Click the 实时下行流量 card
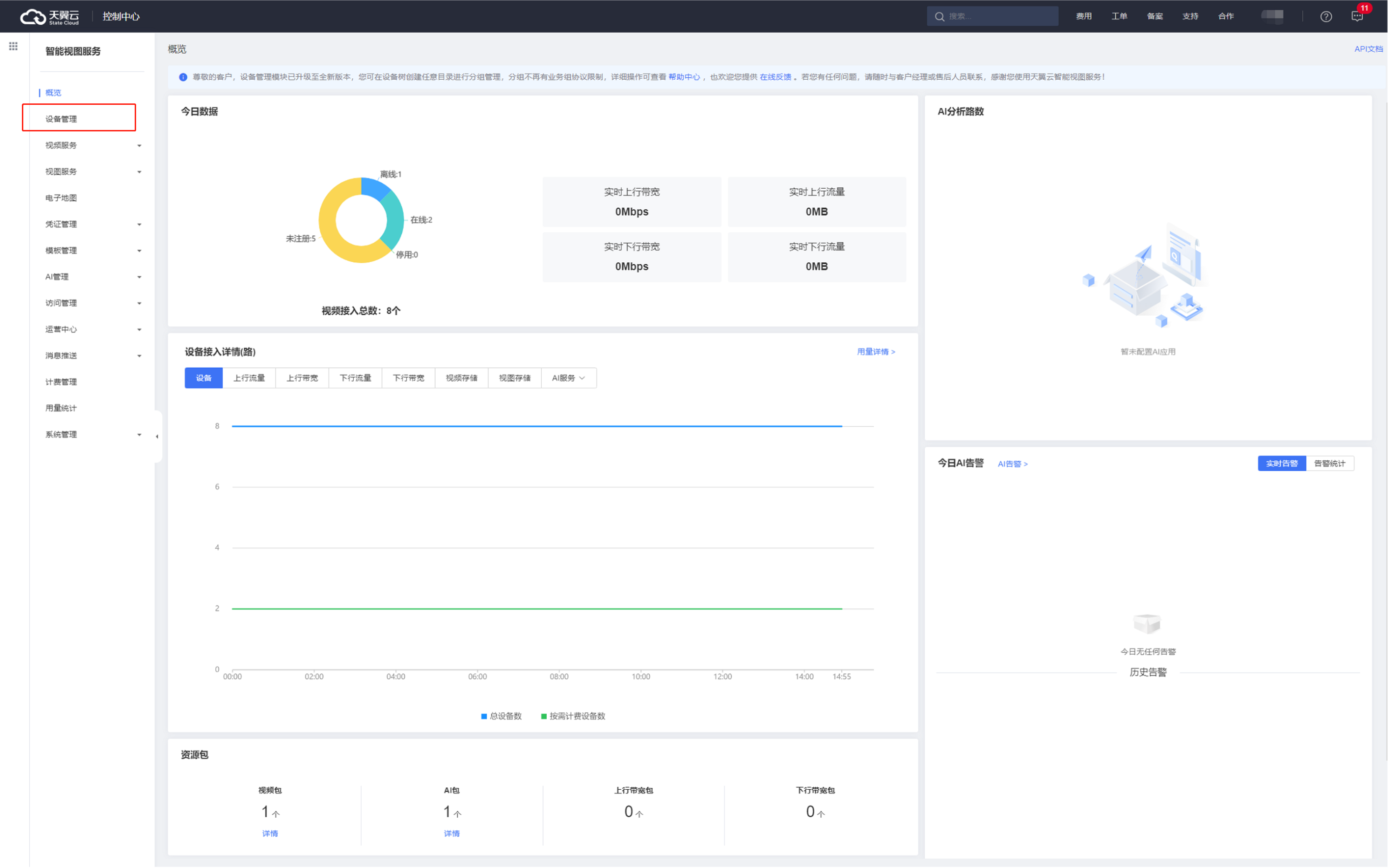1388x868 pixels. click(817, 257)
